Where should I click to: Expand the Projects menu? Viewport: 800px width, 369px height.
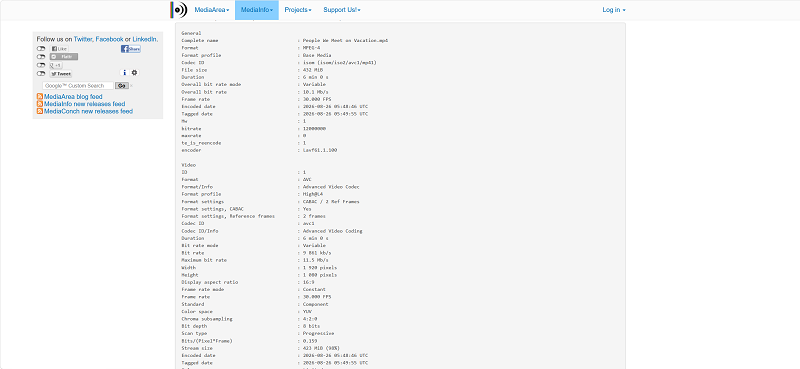[298, 10]
